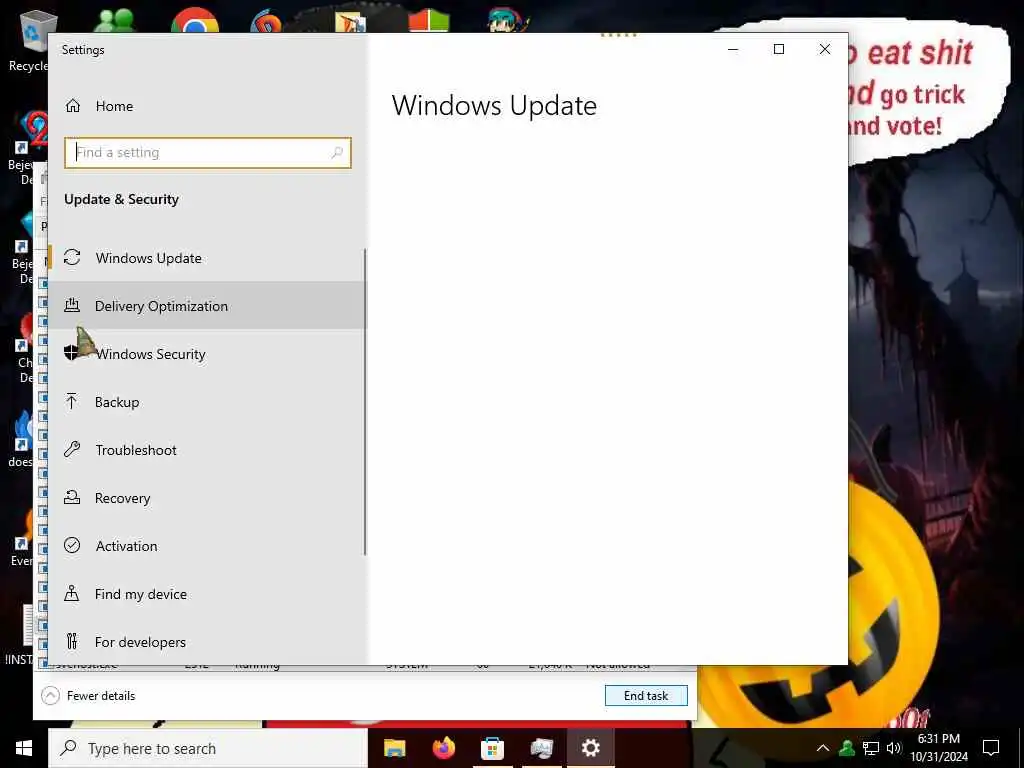Click End task in Task Manager
Screen dimensions: 1024x768
(646, 696)
